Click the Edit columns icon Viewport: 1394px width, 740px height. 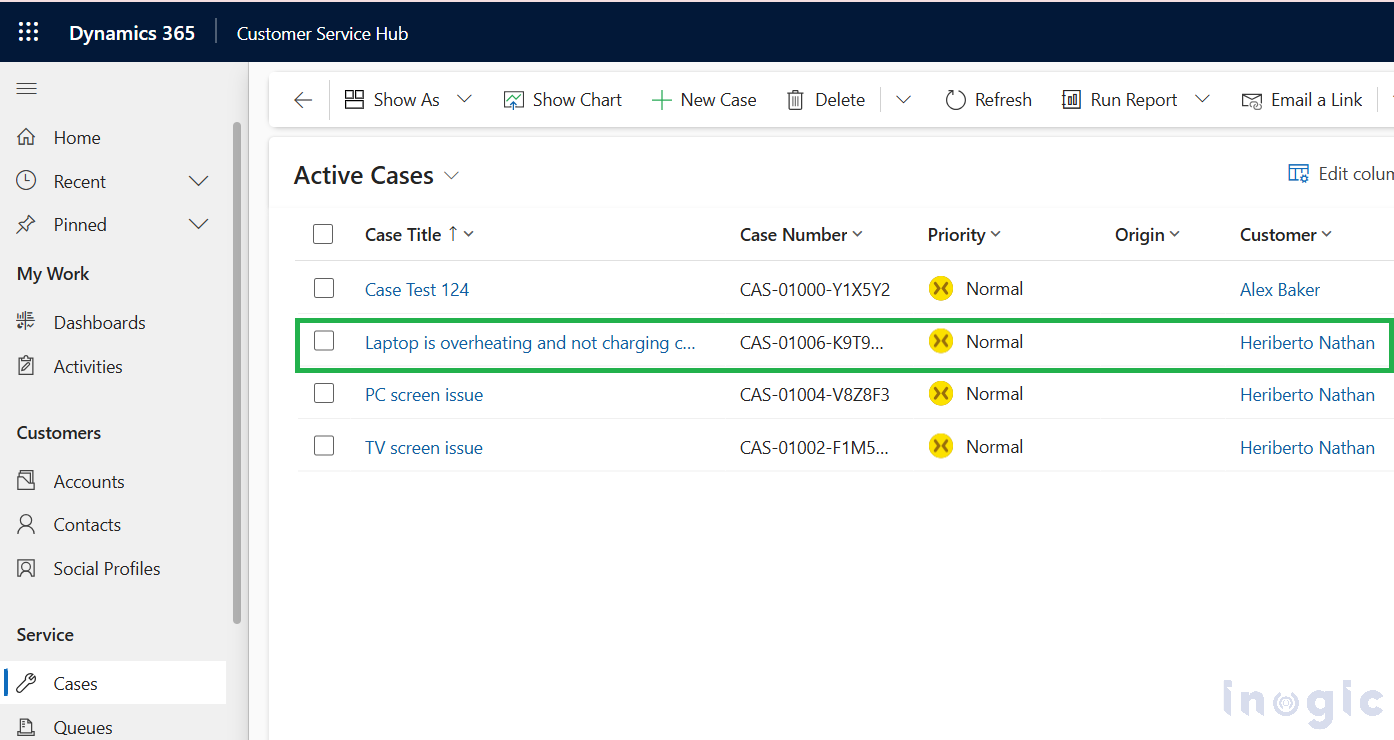click(1298, 174)
